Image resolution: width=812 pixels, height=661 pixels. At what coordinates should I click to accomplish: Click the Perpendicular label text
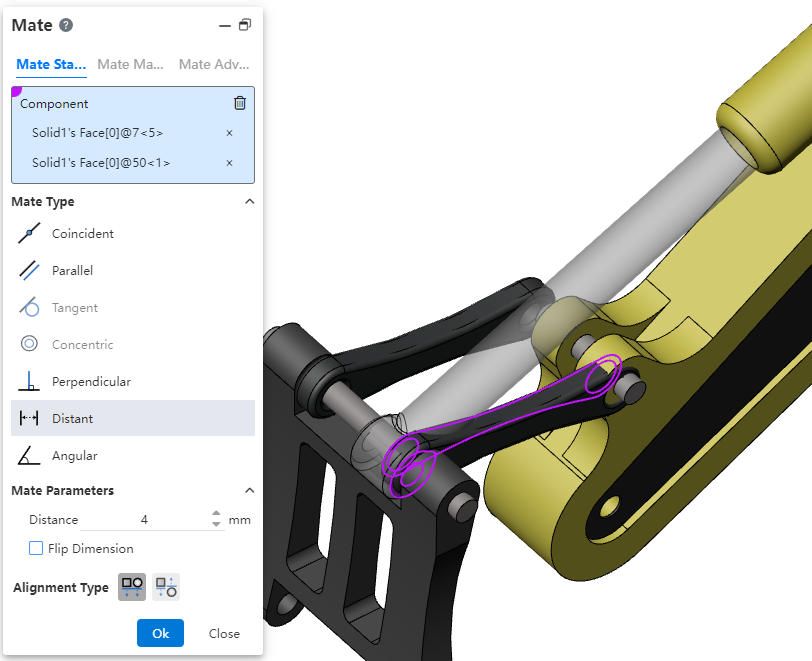[91, 382]
